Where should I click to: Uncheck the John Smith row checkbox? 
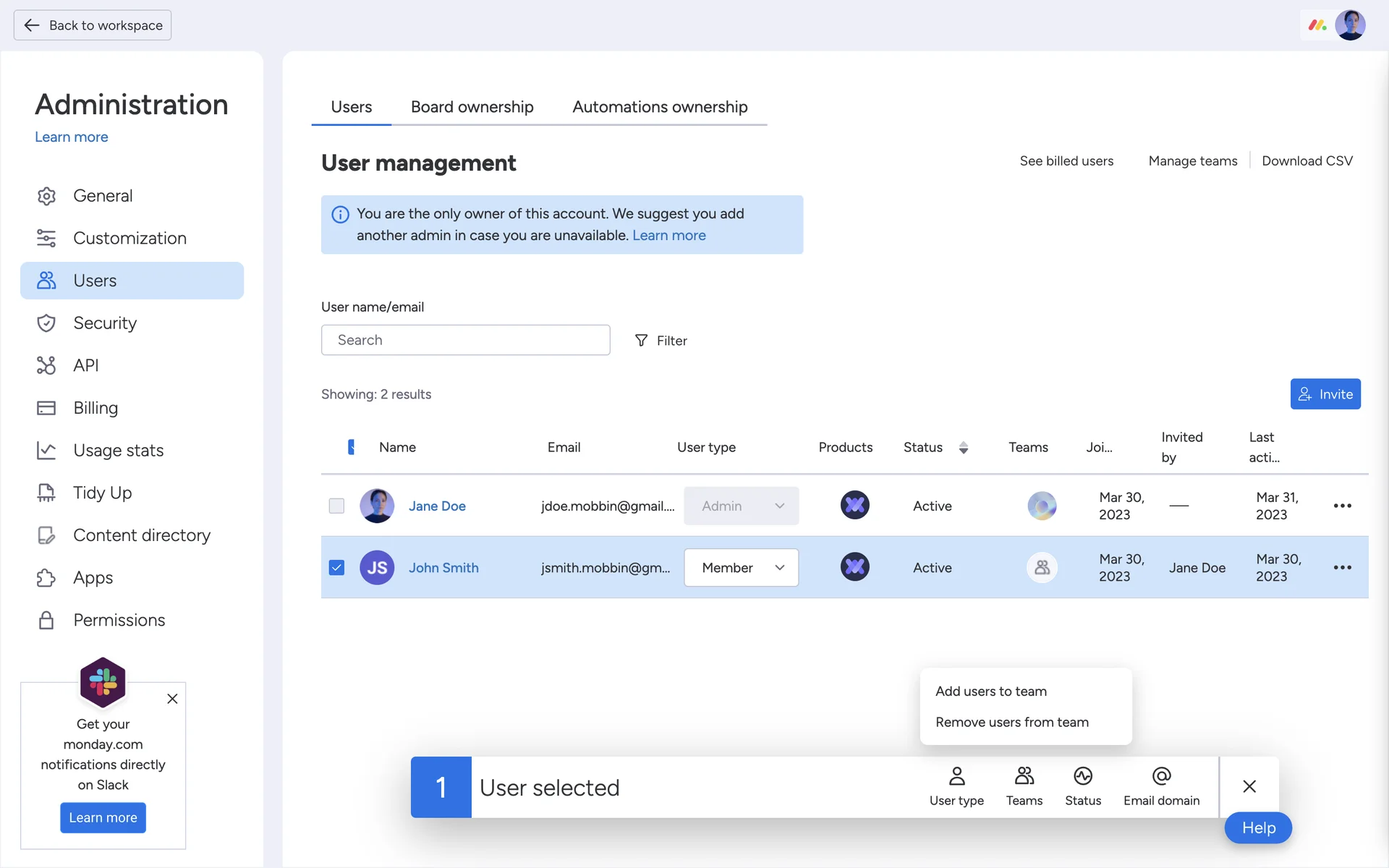(x=336, y=568)
